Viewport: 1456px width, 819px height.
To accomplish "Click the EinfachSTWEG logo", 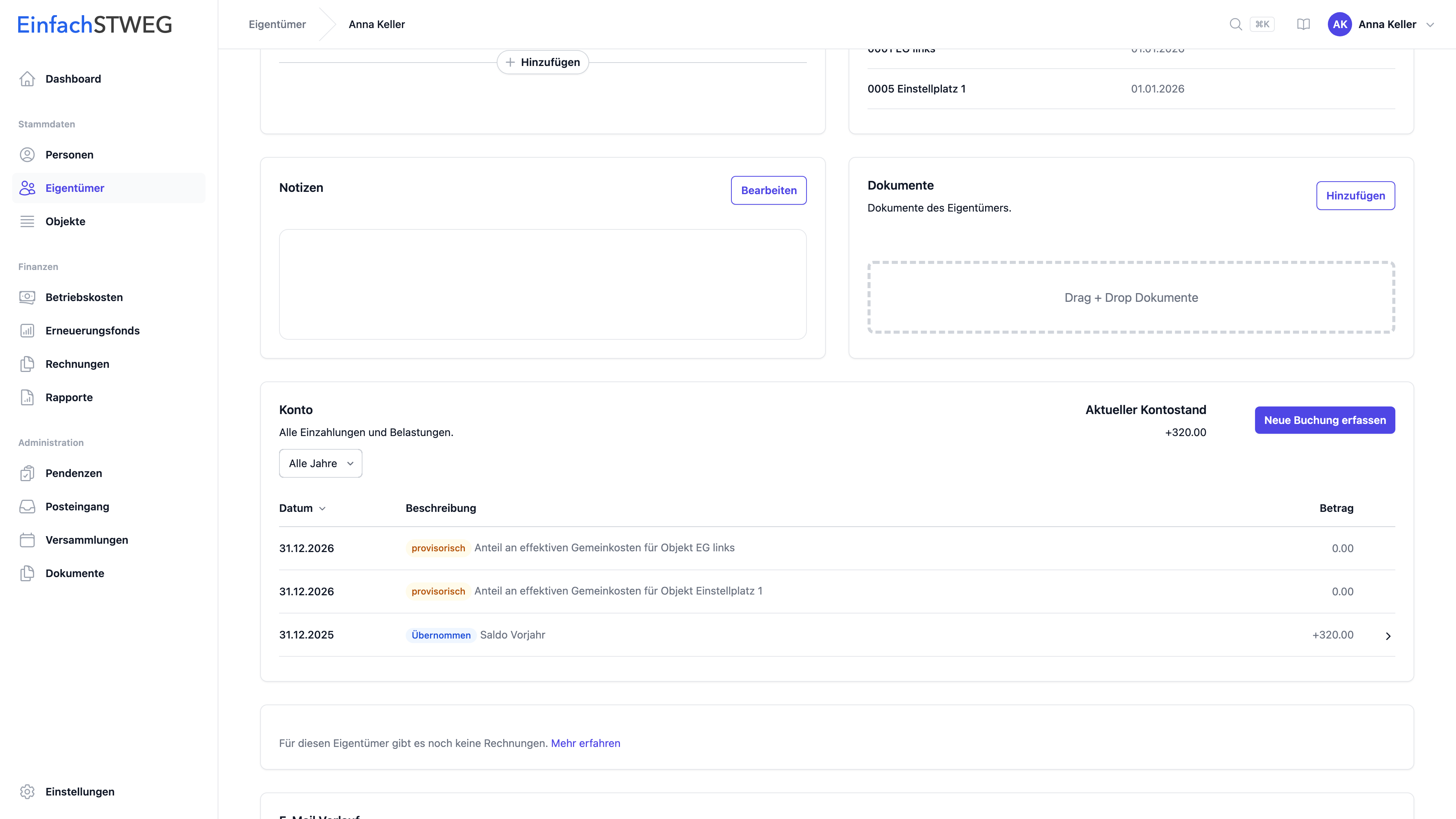I will pos(94,24).
